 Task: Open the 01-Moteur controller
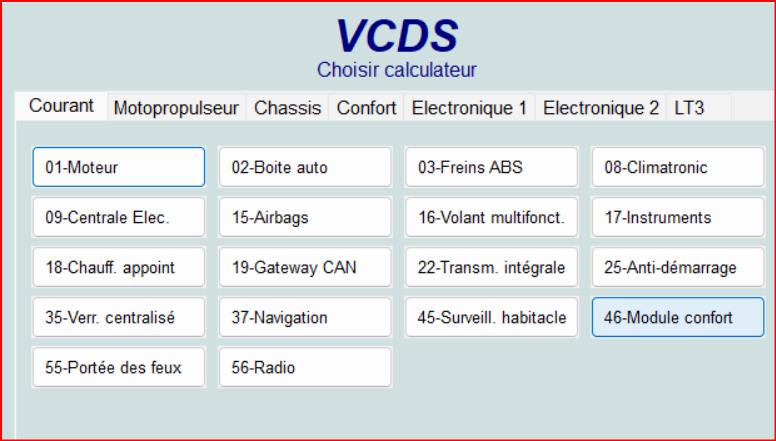pyautogui.click(x=118, y=167)
